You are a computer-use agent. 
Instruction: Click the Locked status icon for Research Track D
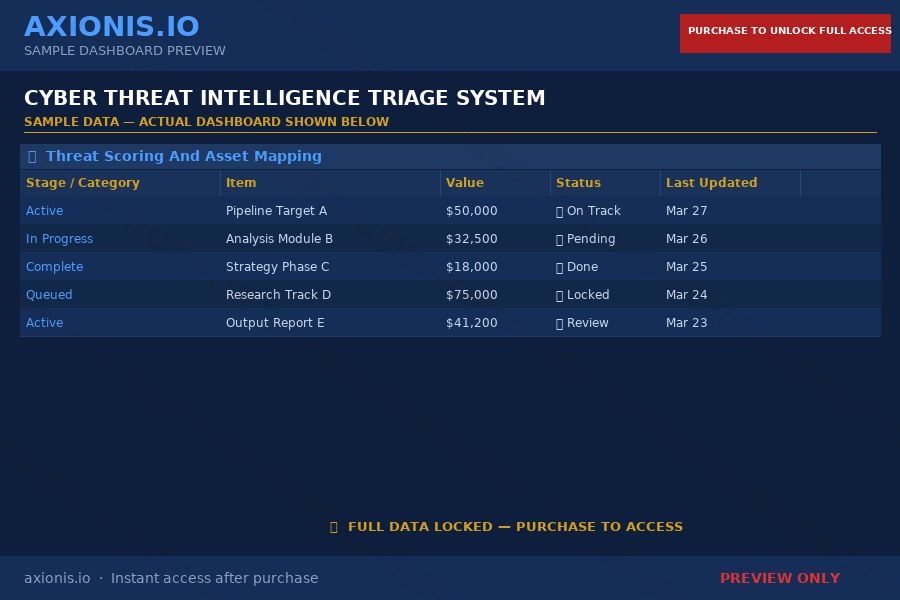point(560,295)
